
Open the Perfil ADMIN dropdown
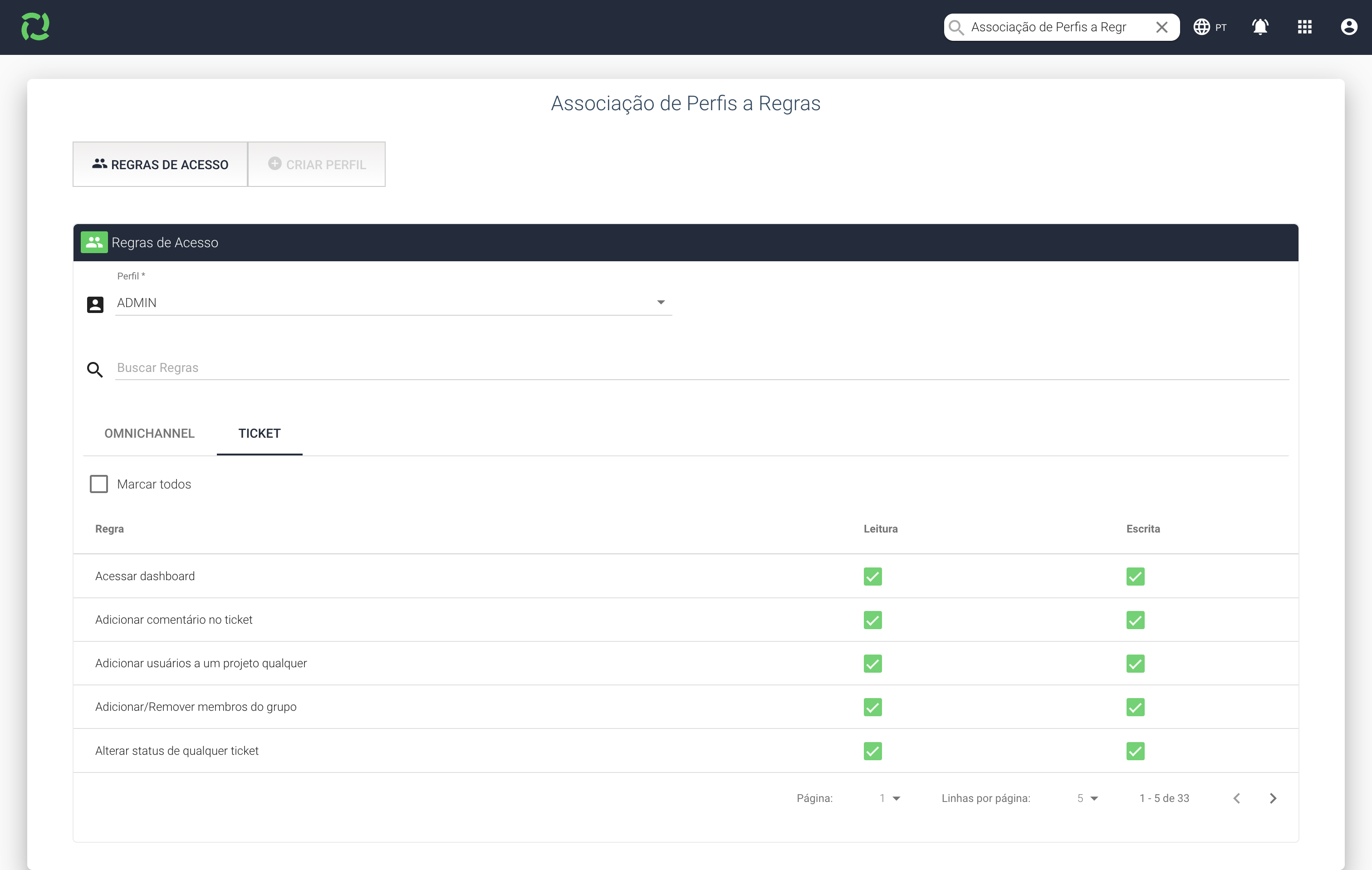[x=393, y=303]
